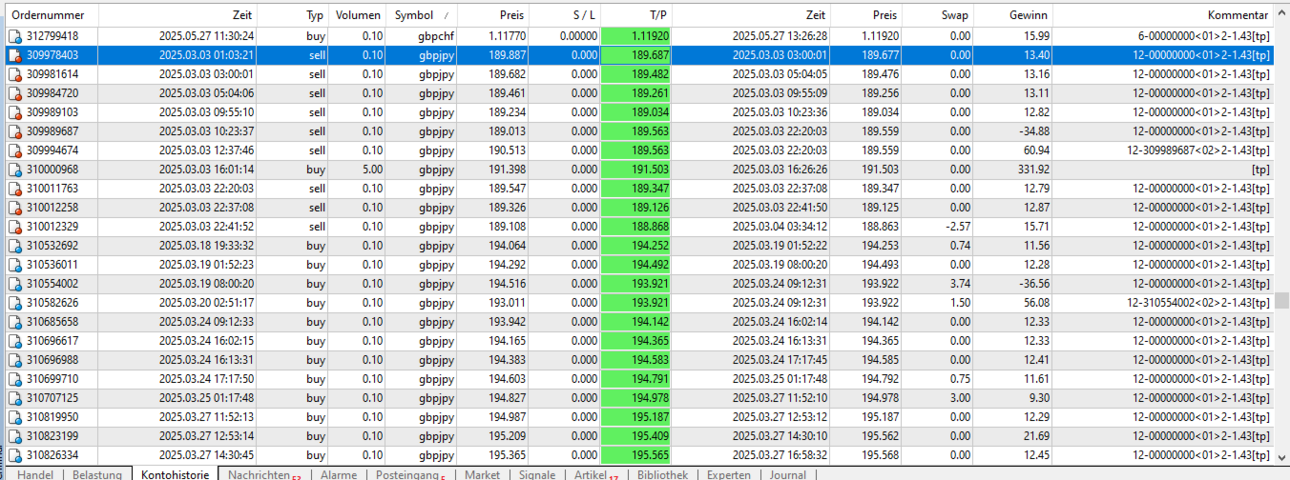Click the Volumen column header
The height and width of the screenshot is (480, 1290).
click(x=358, y=15)
